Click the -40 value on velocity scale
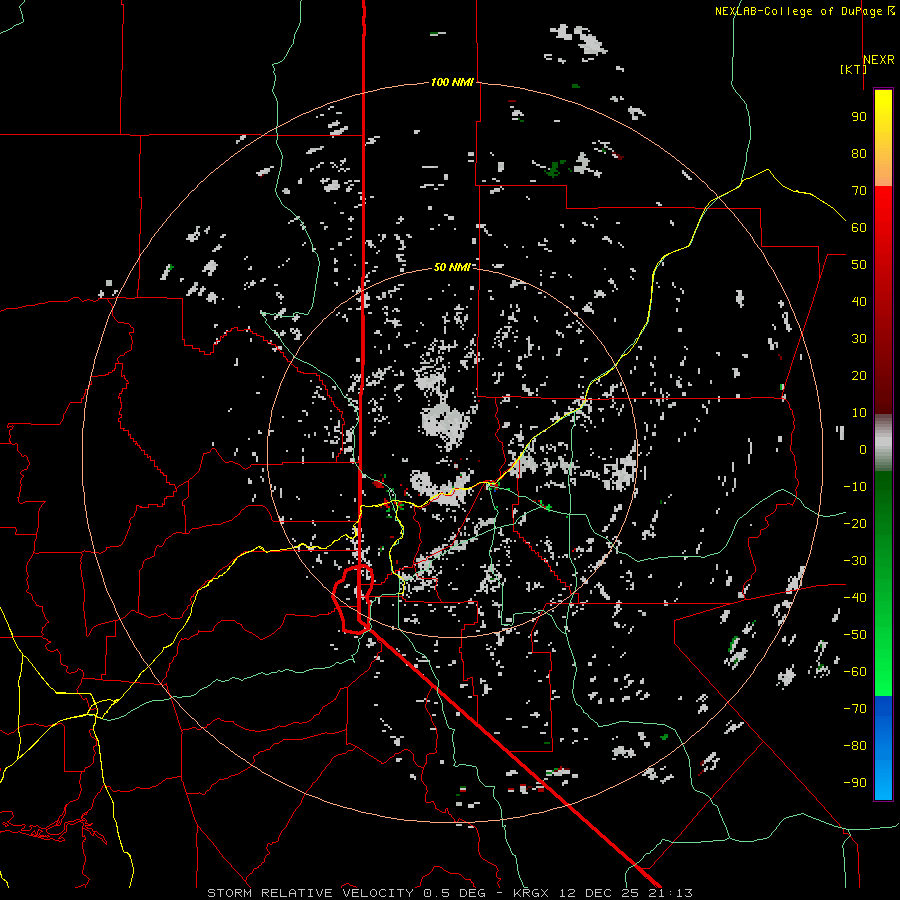 pyautogui.click(x=855, y=598)
